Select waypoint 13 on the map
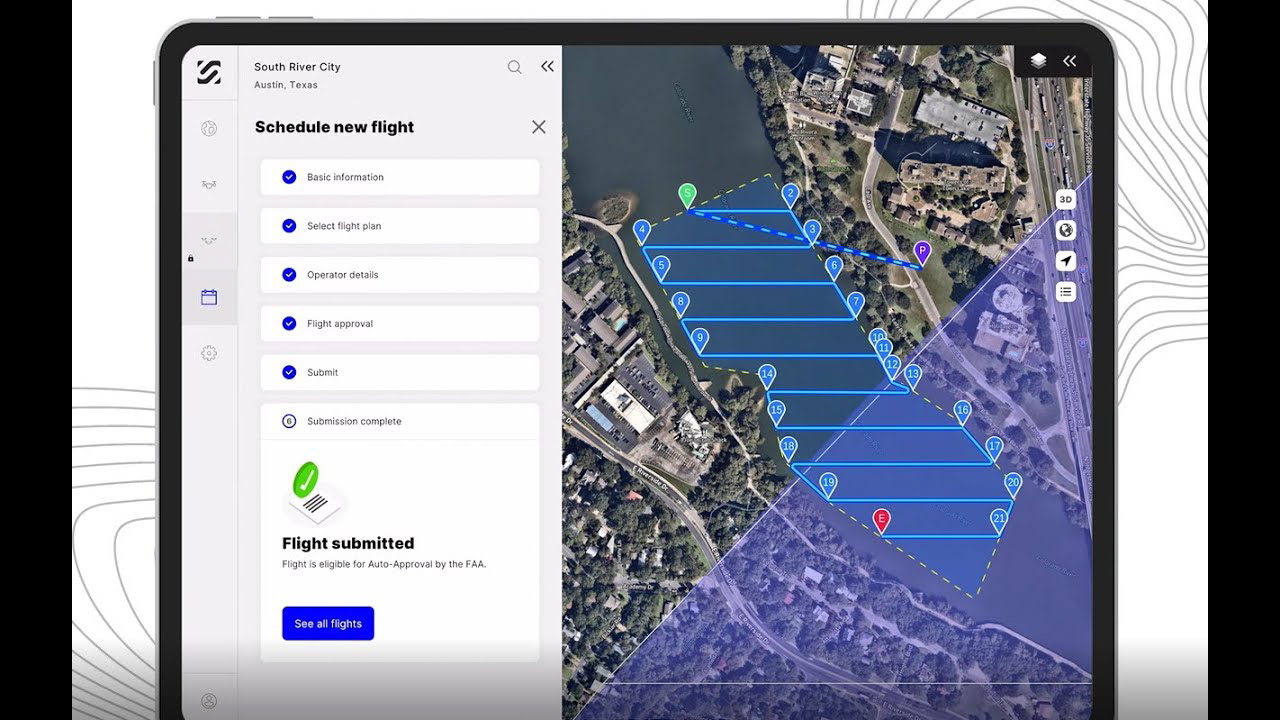The width and height of the screenshot is (1280, 720). coord(912,376)
